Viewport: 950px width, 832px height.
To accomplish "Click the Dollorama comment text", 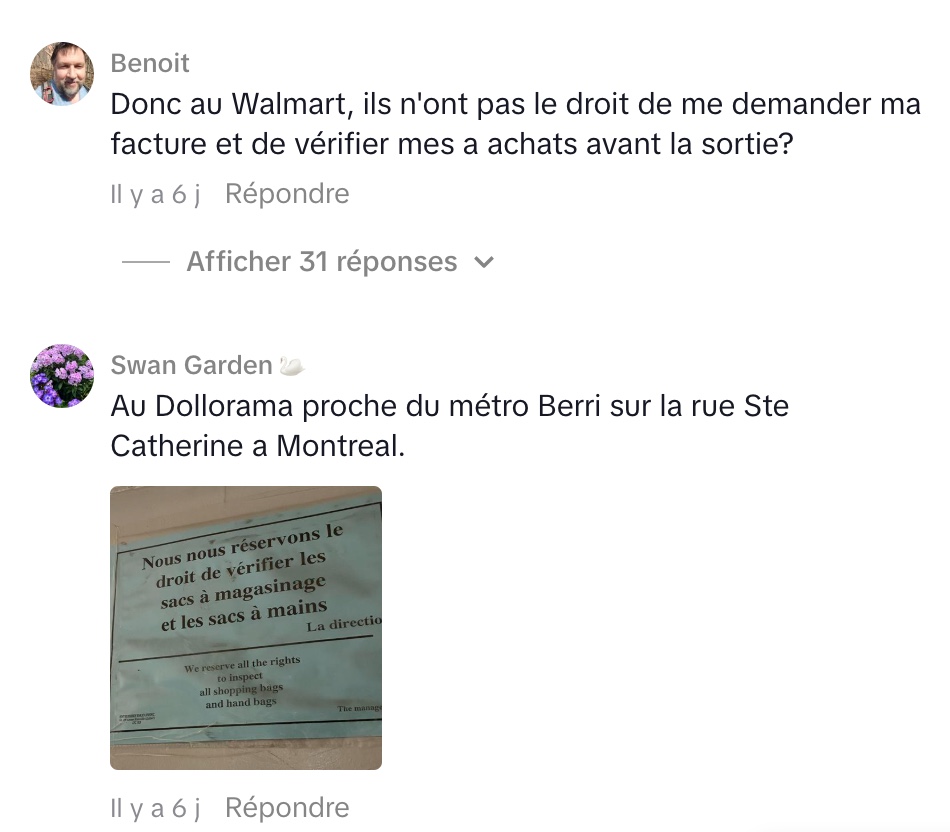I will pyautogui.click(x=450, y=425).
